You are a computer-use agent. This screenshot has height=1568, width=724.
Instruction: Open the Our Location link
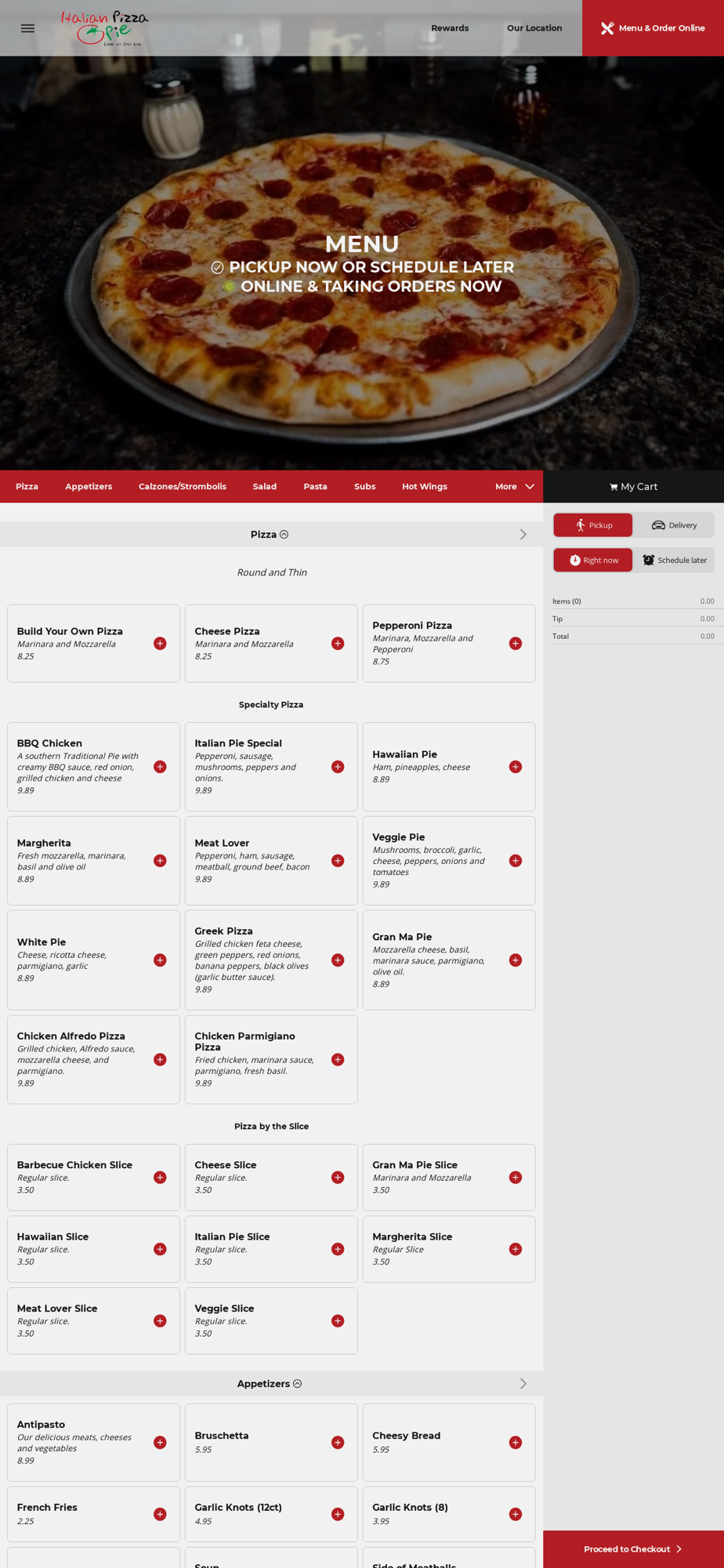click(x=534, y=28)
